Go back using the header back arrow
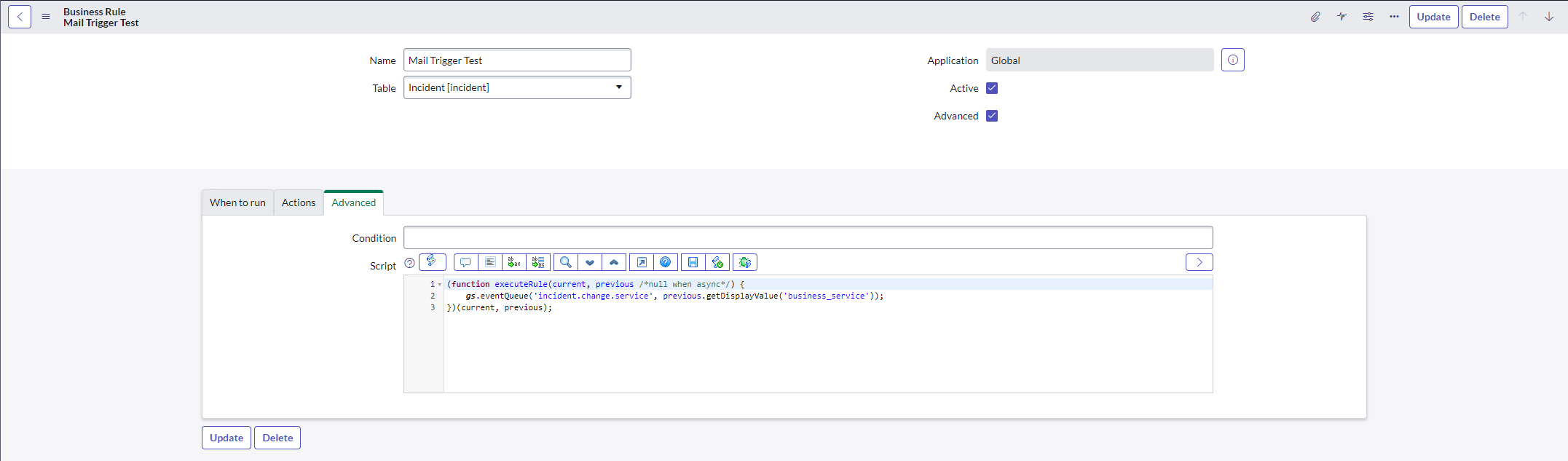The width and height of the screenshot is (1568, 461). click(x=20, y=17)
